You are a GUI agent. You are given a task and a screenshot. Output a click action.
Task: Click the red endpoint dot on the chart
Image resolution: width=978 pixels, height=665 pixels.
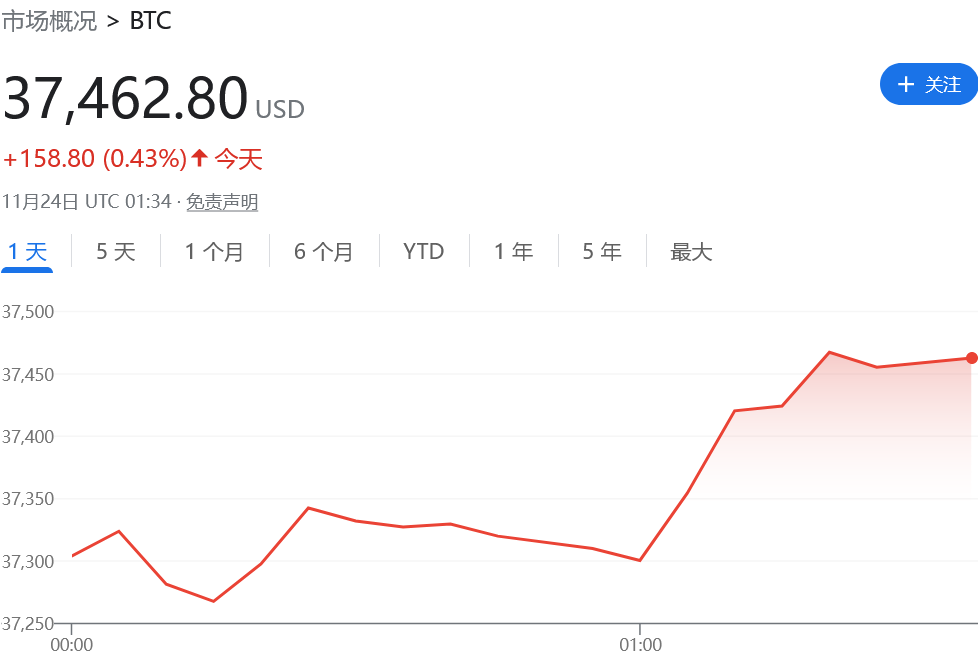(971, 358)
